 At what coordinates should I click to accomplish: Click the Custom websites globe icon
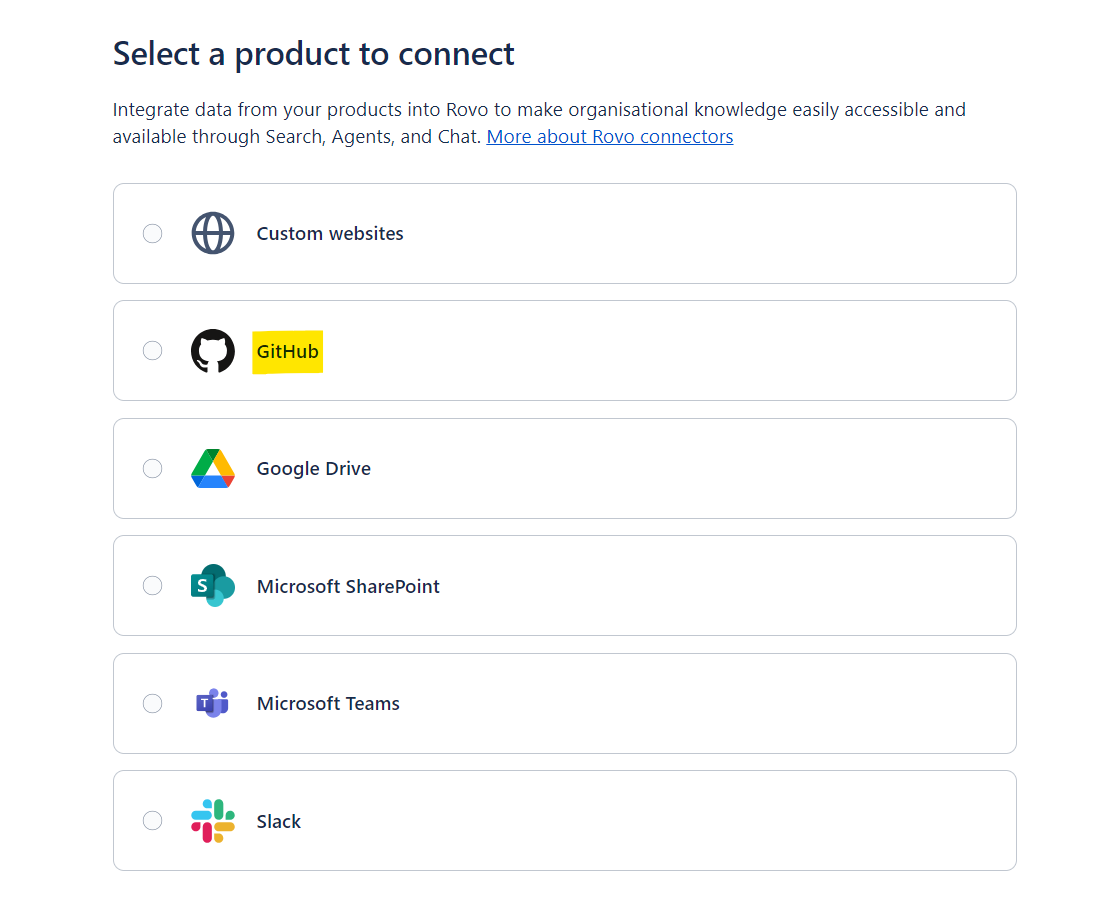click(213, 233)
